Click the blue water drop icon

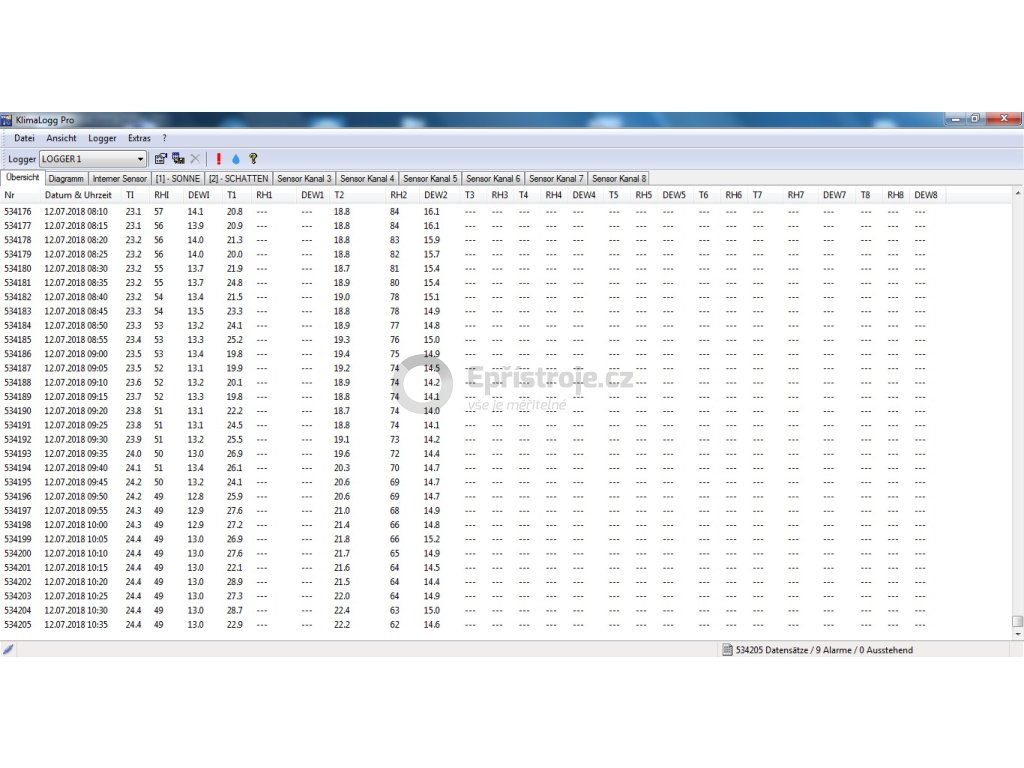click(236, 159)
